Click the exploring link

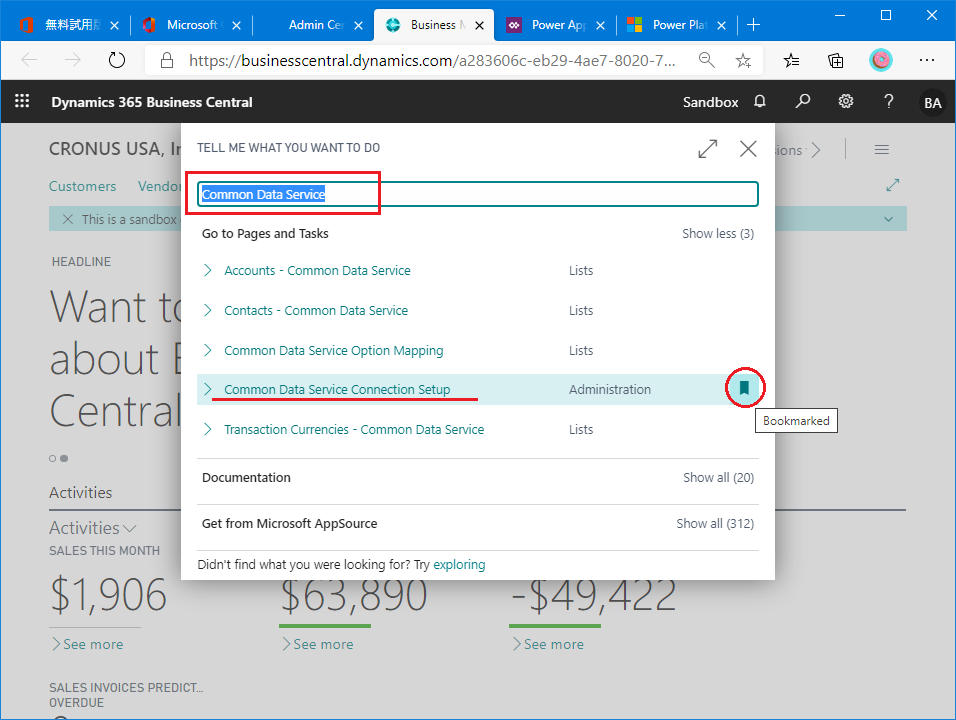click(459, 565)
